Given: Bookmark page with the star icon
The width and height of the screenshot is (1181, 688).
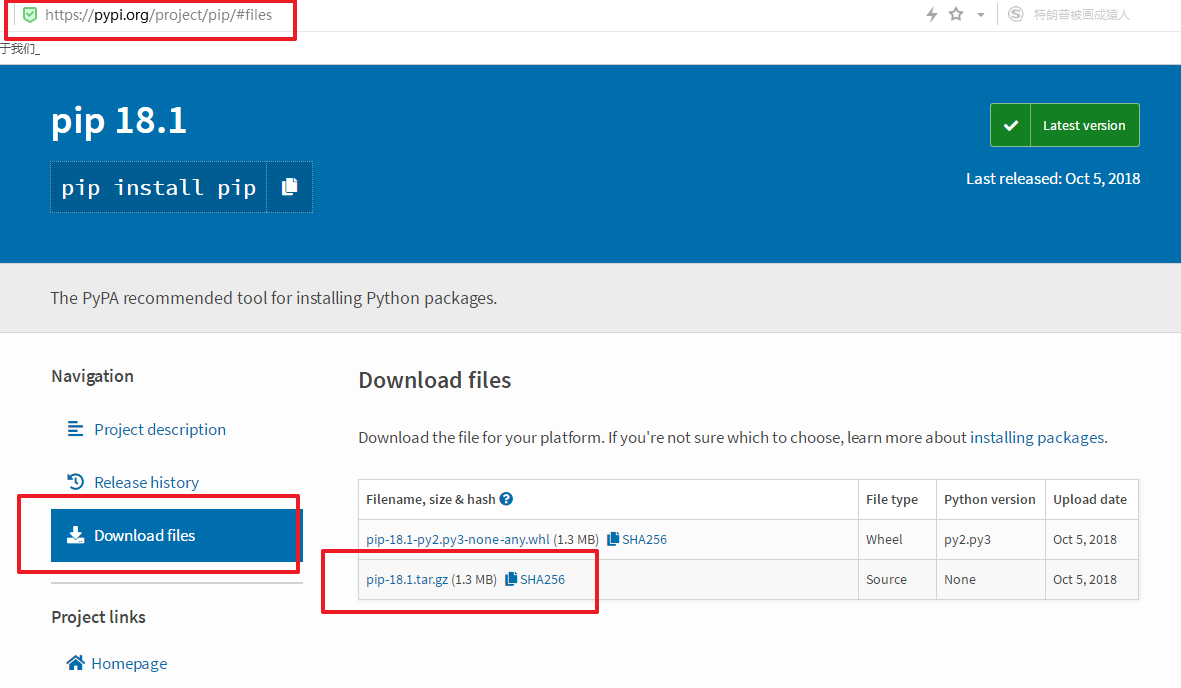Looking at the screenshot, I should click(956, 14).
